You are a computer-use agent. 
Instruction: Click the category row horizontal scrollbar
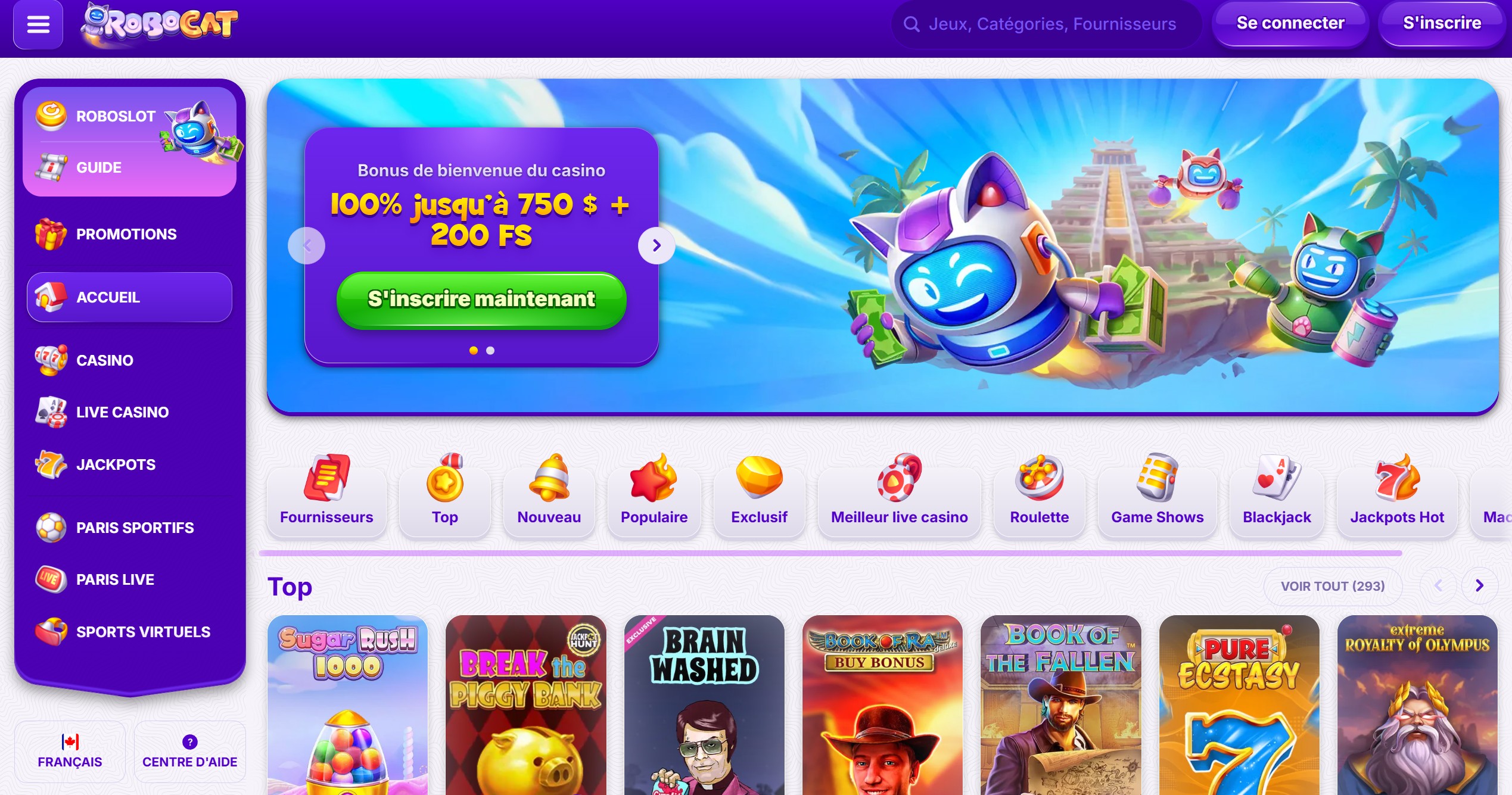830,553
